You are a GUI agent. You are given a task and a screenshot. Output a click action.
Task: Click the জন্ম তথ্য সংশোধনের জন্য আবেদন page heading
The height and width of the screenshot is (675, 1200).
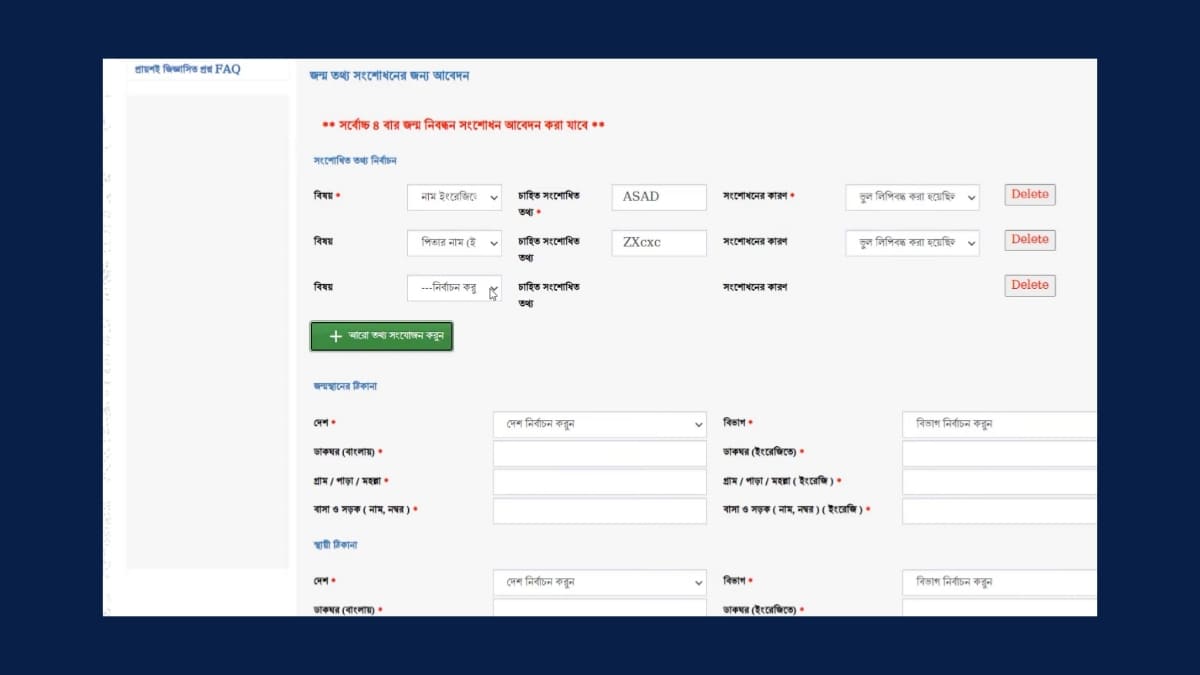pyautogui.click(x=389, y=76)
